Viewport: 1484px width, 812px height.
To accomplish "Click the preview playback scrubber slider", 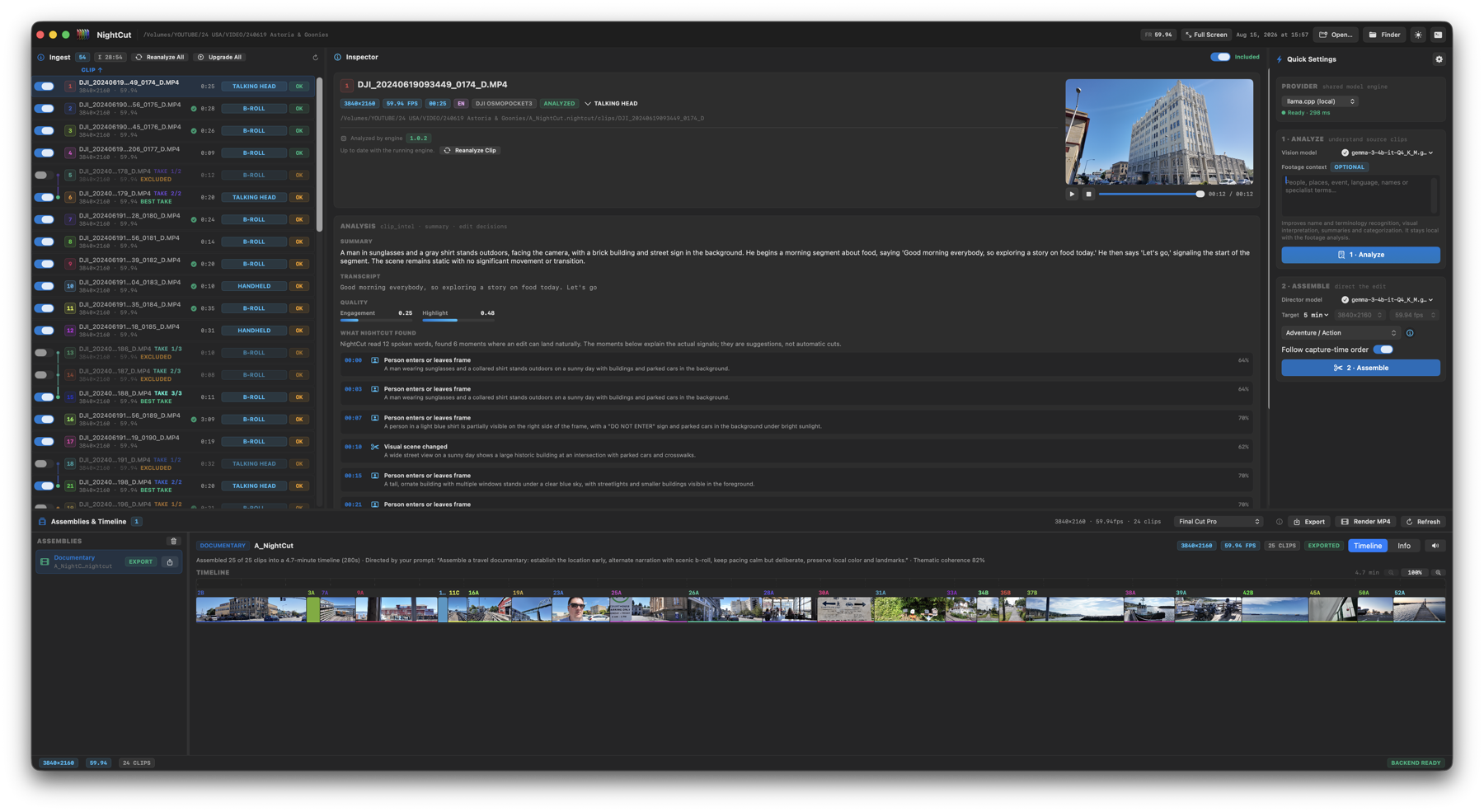I will coord(1151,195).
